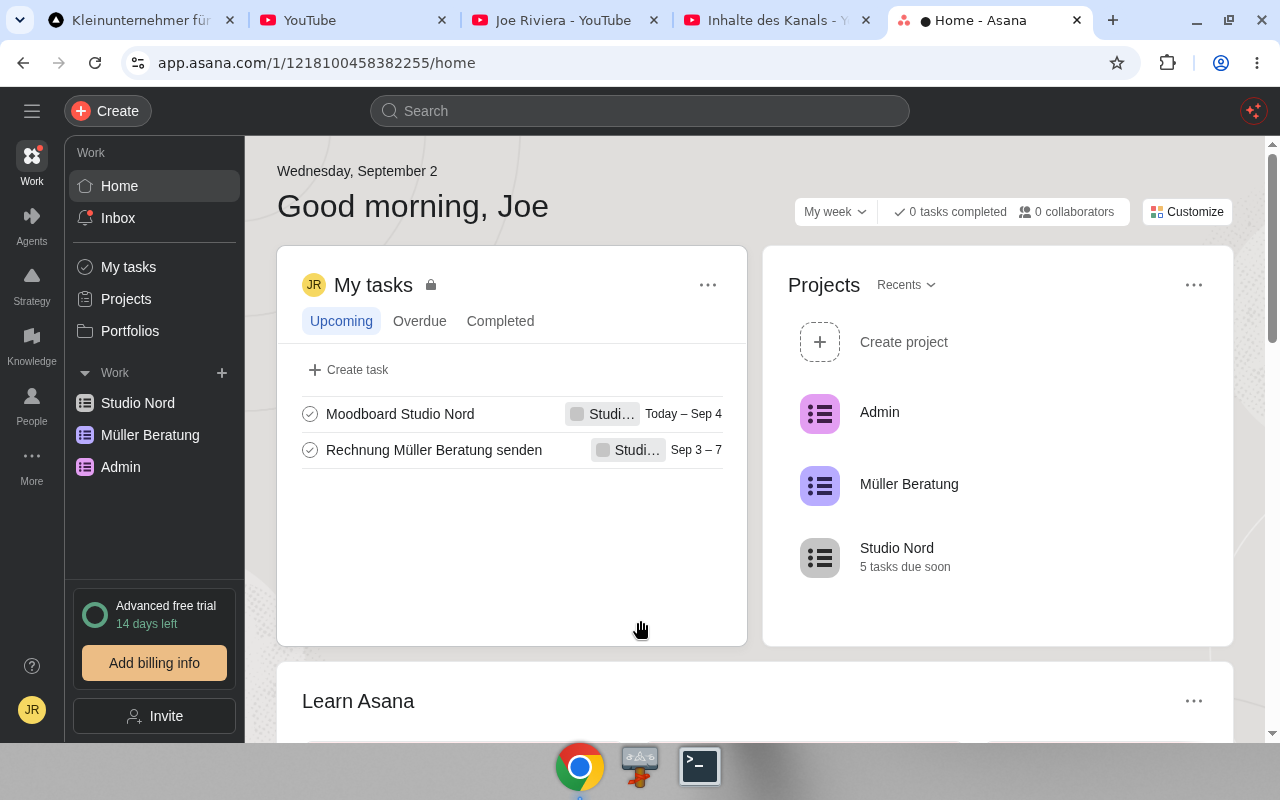Open the People section icon

point(32,404)
